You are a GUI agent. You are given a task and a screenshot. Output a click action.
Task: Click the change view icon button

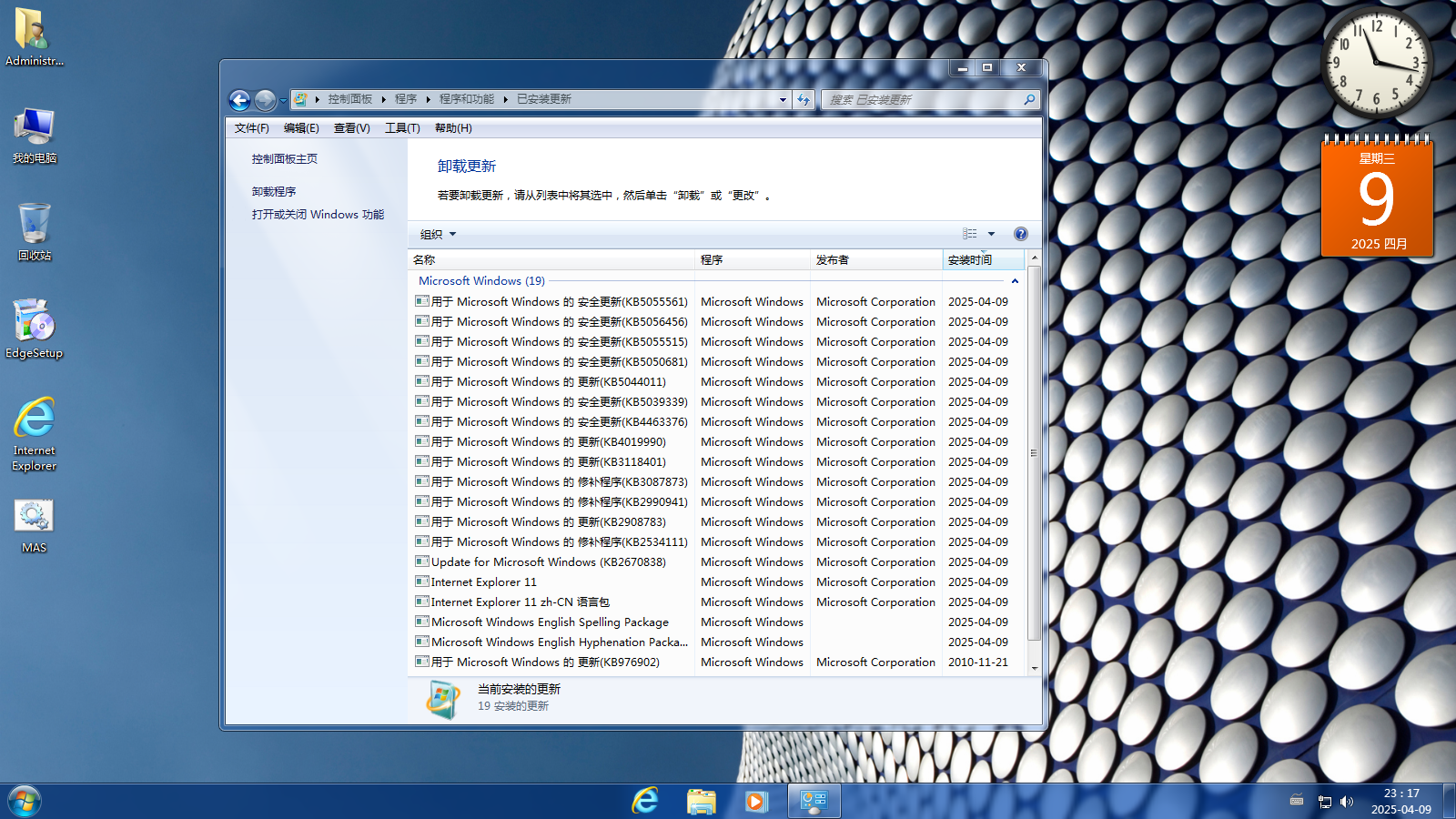point(970,234)
